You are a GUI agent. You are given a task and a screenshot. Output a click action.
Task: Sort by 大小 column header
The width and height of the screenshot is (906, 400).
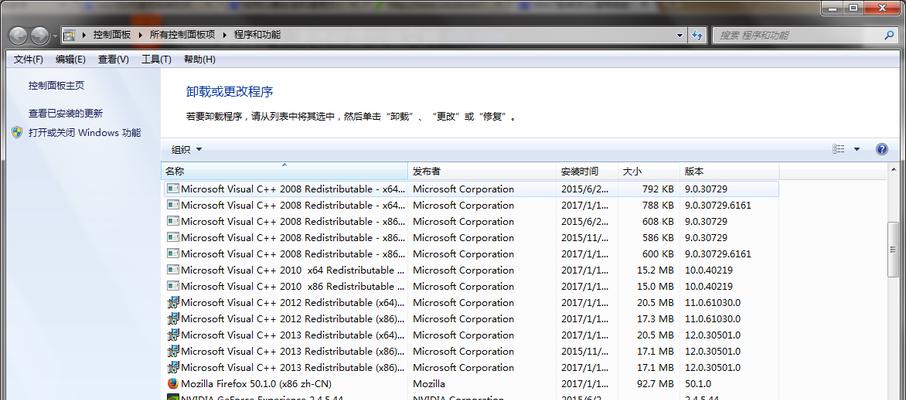pyautogui.click(x=649, y=171)
